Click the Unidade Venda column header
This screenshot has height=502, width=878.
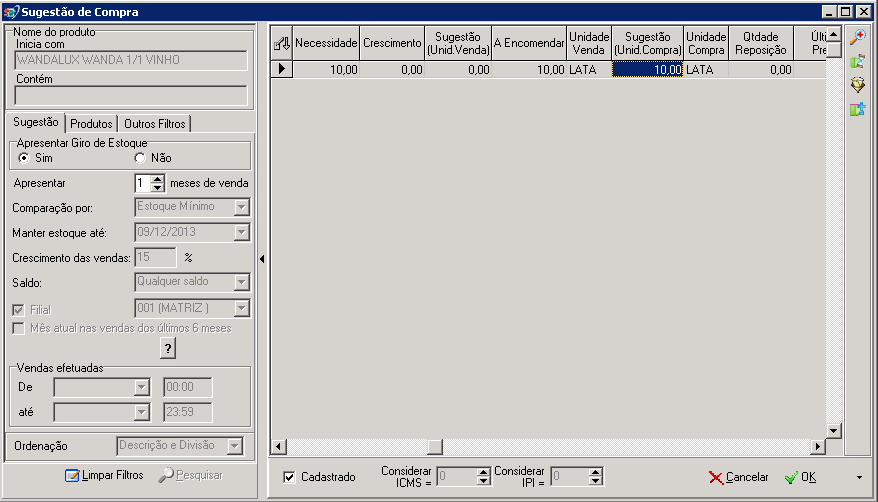(x=589, y=43)
